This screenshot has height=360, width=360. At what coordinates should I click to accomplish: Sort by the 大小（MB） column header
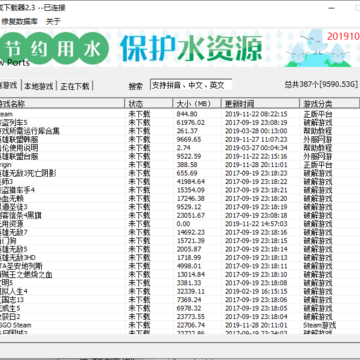[x=197, y=104]
